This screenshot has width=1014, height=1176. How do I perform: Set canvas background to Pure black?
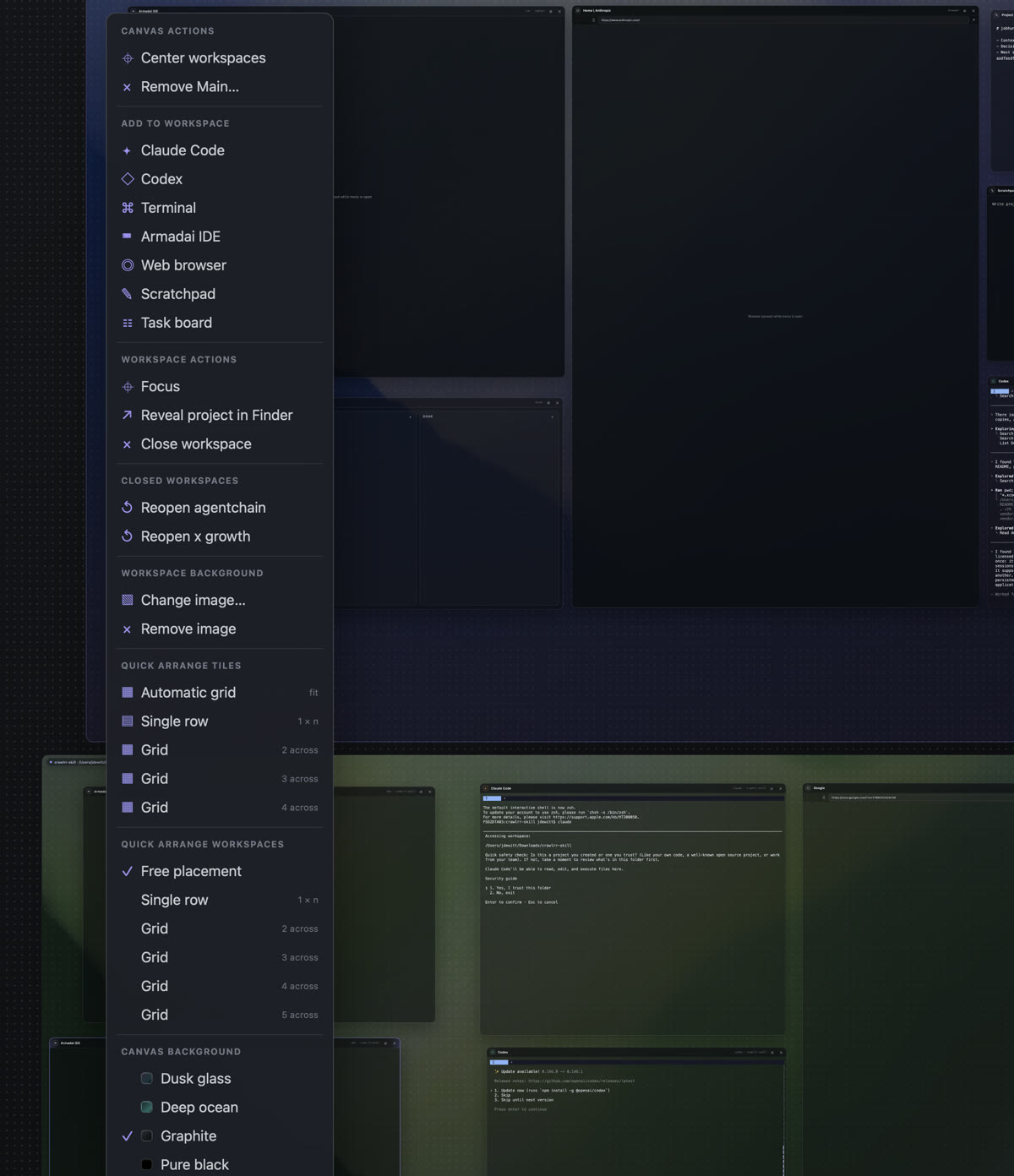point(220,1164)
